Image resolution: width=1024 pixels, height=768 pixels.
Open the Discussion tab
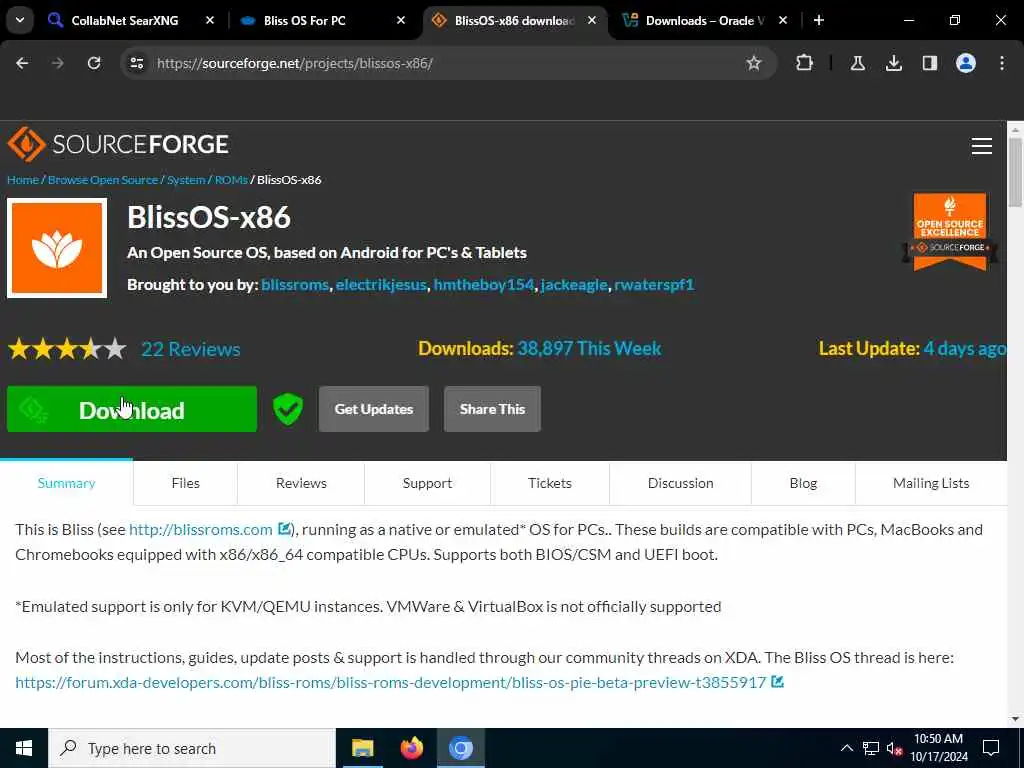680,483
